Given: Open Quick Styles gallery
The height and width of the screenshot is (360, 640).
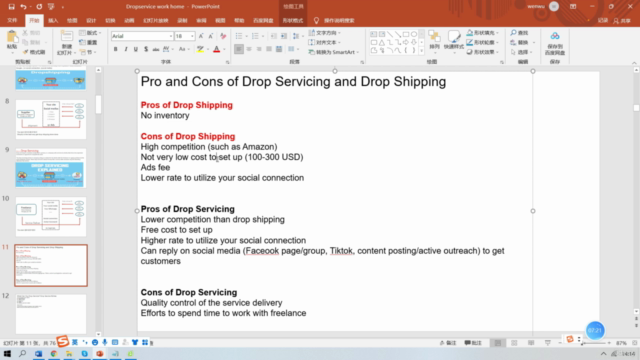Looking at the screenshot, I should pos(453,41).
